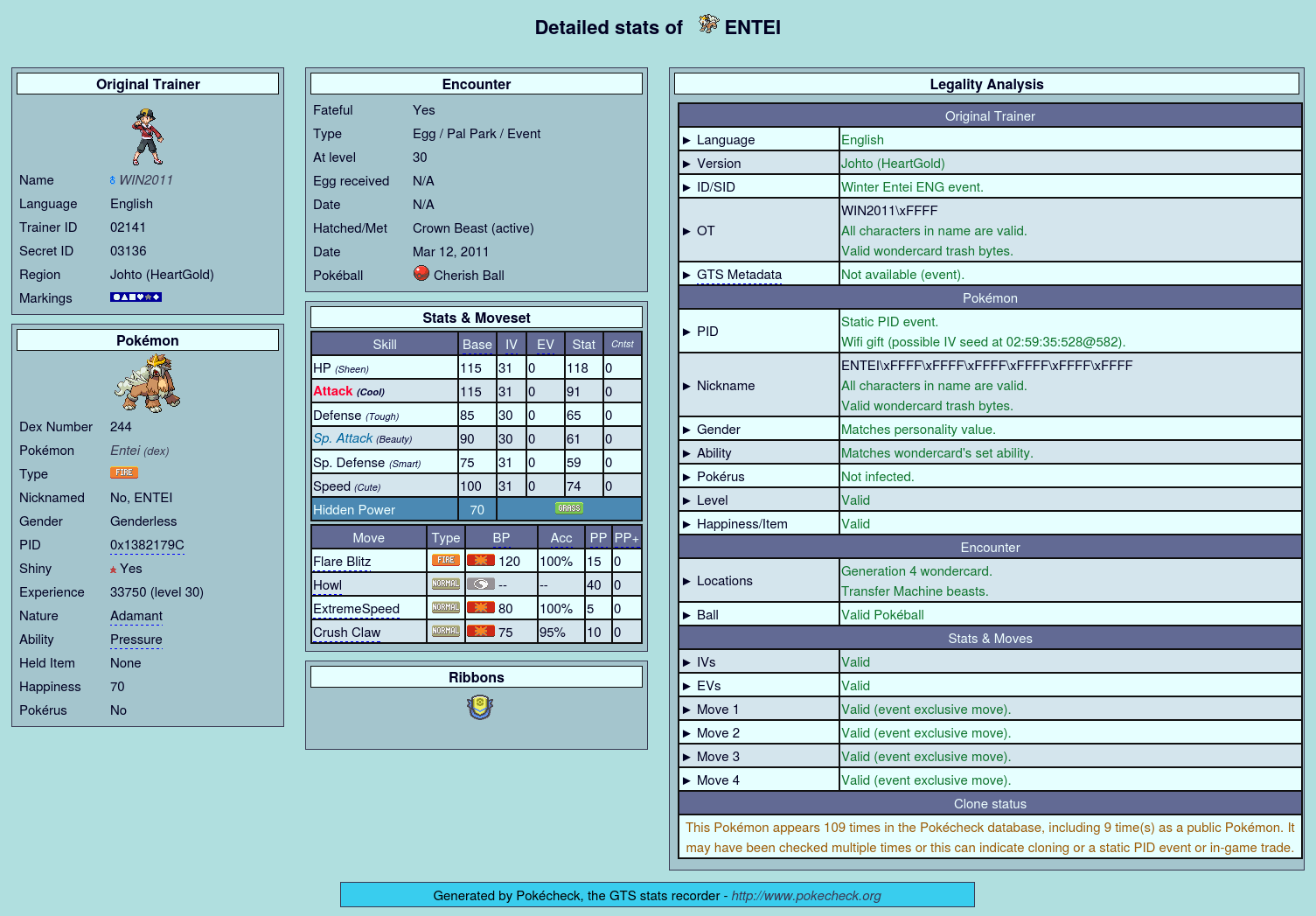
Task: Expand the Move 2 legality row
Action: point(686,733)
